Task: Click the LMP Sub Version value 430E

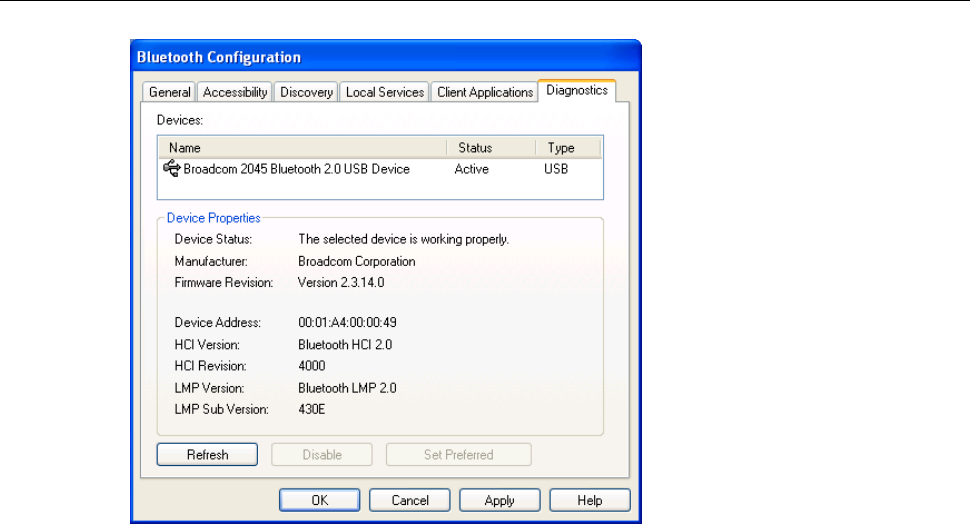Action: pyautogui.click(x=312, y=409)
